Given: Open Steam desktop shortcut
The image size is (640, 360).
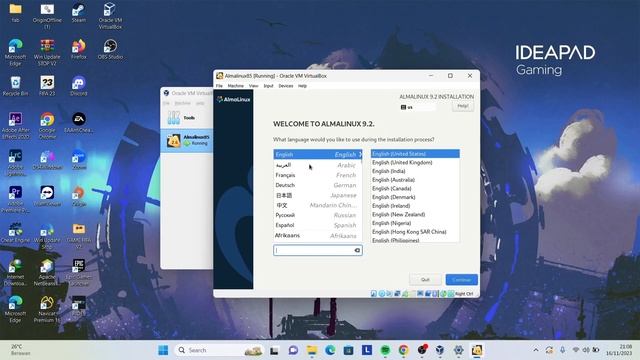Looking at the screenshot, I should point(78,13).
